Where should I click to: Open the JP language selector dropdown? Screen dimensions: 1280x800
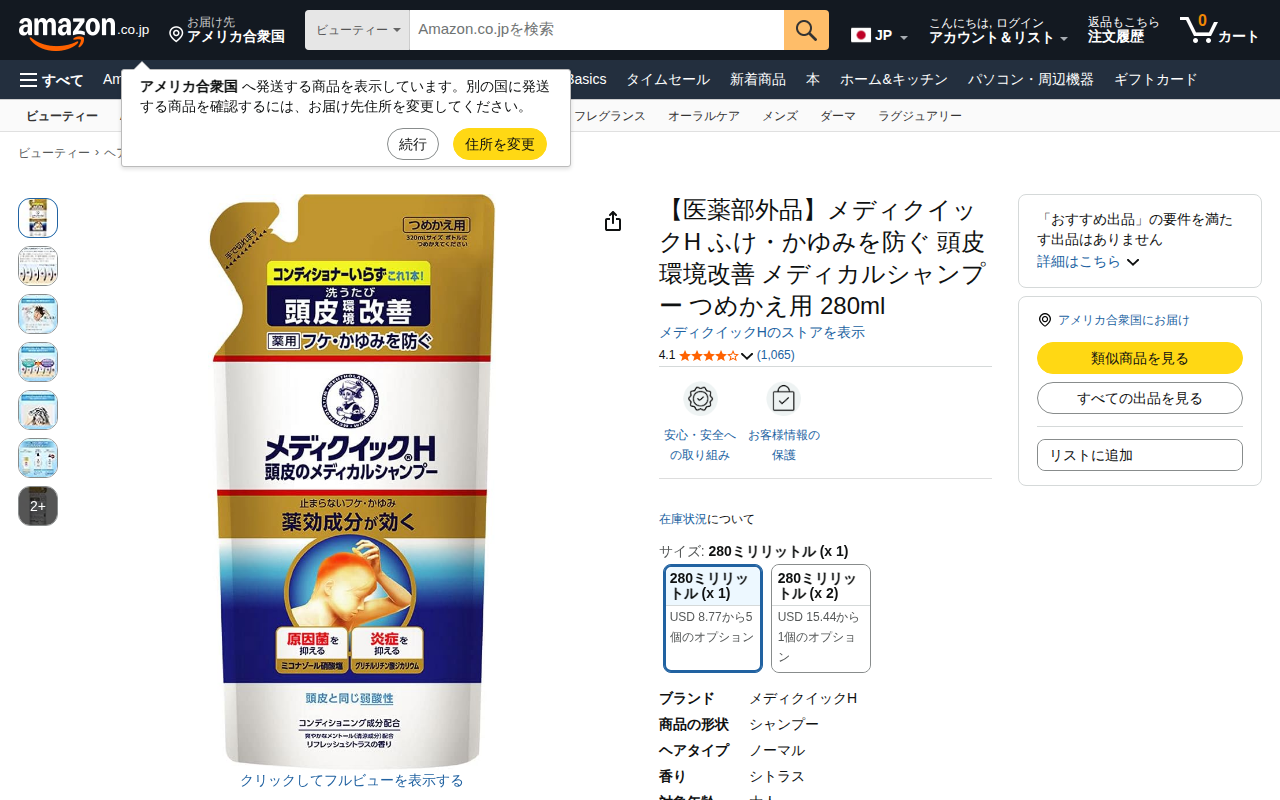click(x=879, y=36)
